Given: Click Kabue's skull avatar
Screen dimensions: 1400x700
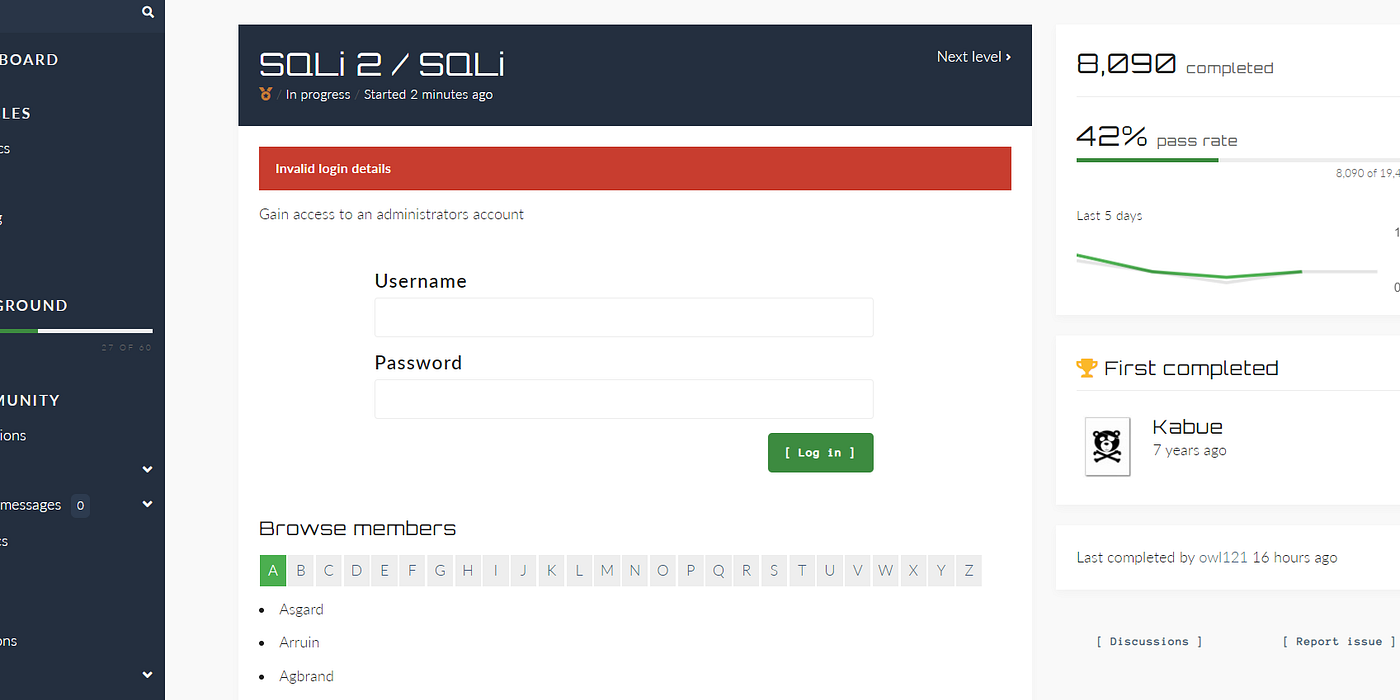Looking at the screenshot, I should [x=1107, y=446].
